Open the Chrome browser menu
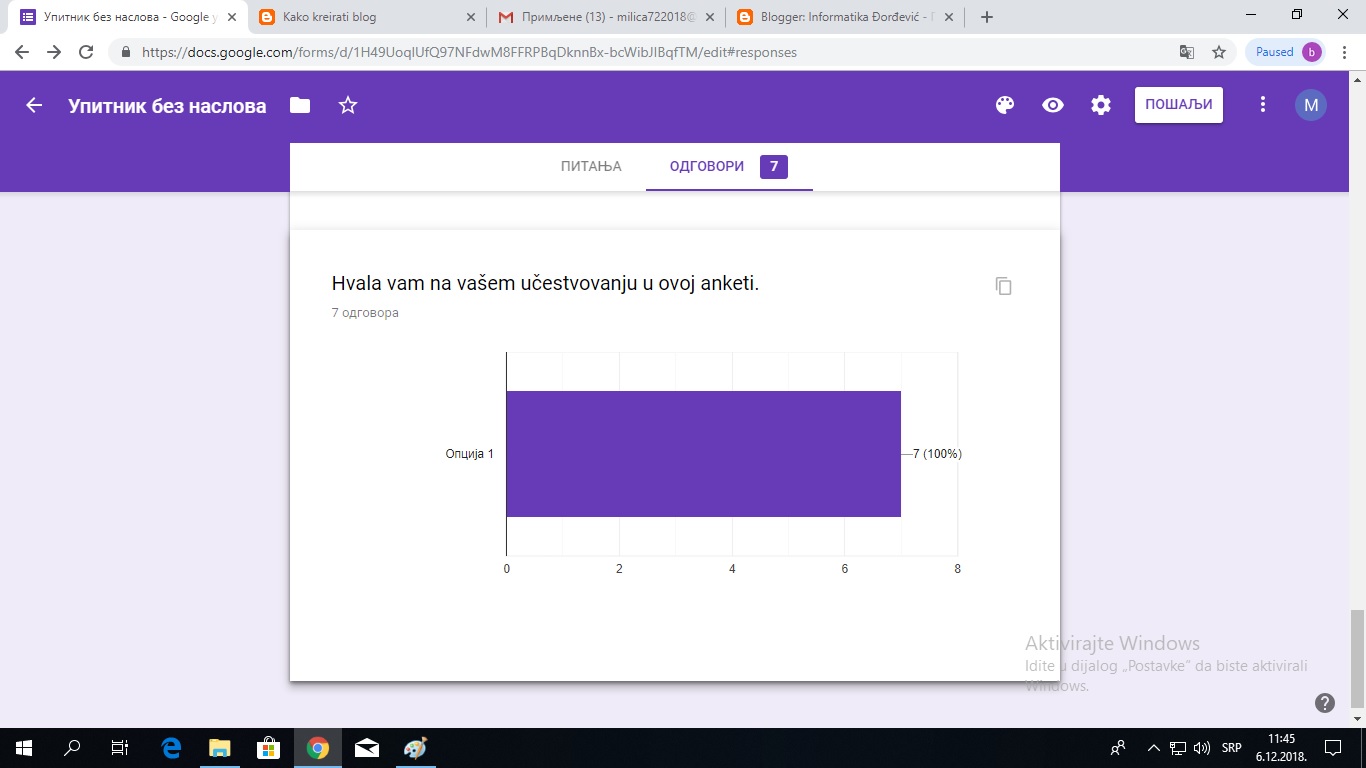The image size is (1366, 768). tap(1344, 50)
